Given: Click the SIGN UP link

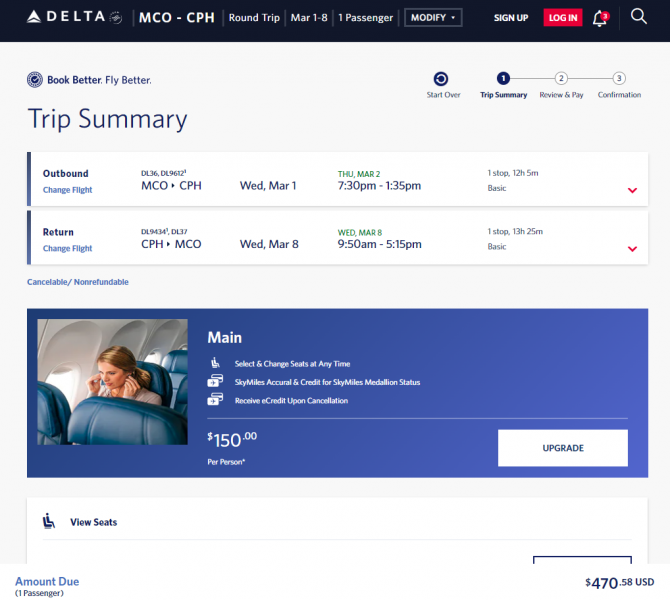Looking at the screenshot, I should tap(511, 18).
